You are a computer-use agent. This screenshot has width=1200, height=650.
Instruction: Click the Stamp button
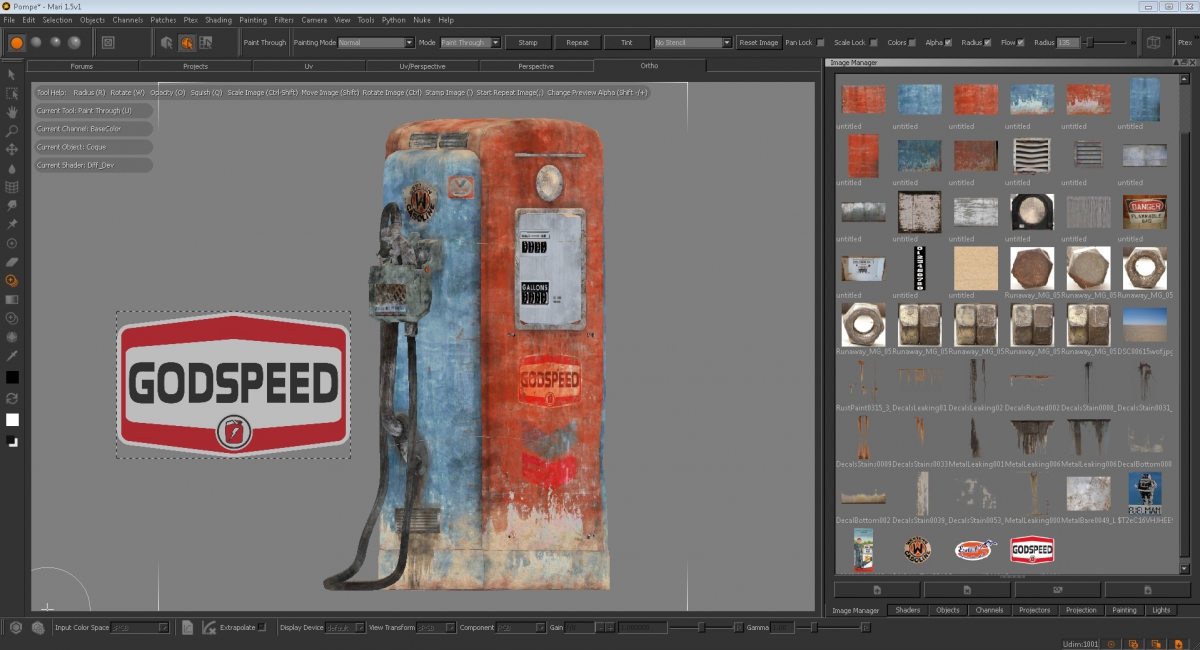[x=528, y=43]
